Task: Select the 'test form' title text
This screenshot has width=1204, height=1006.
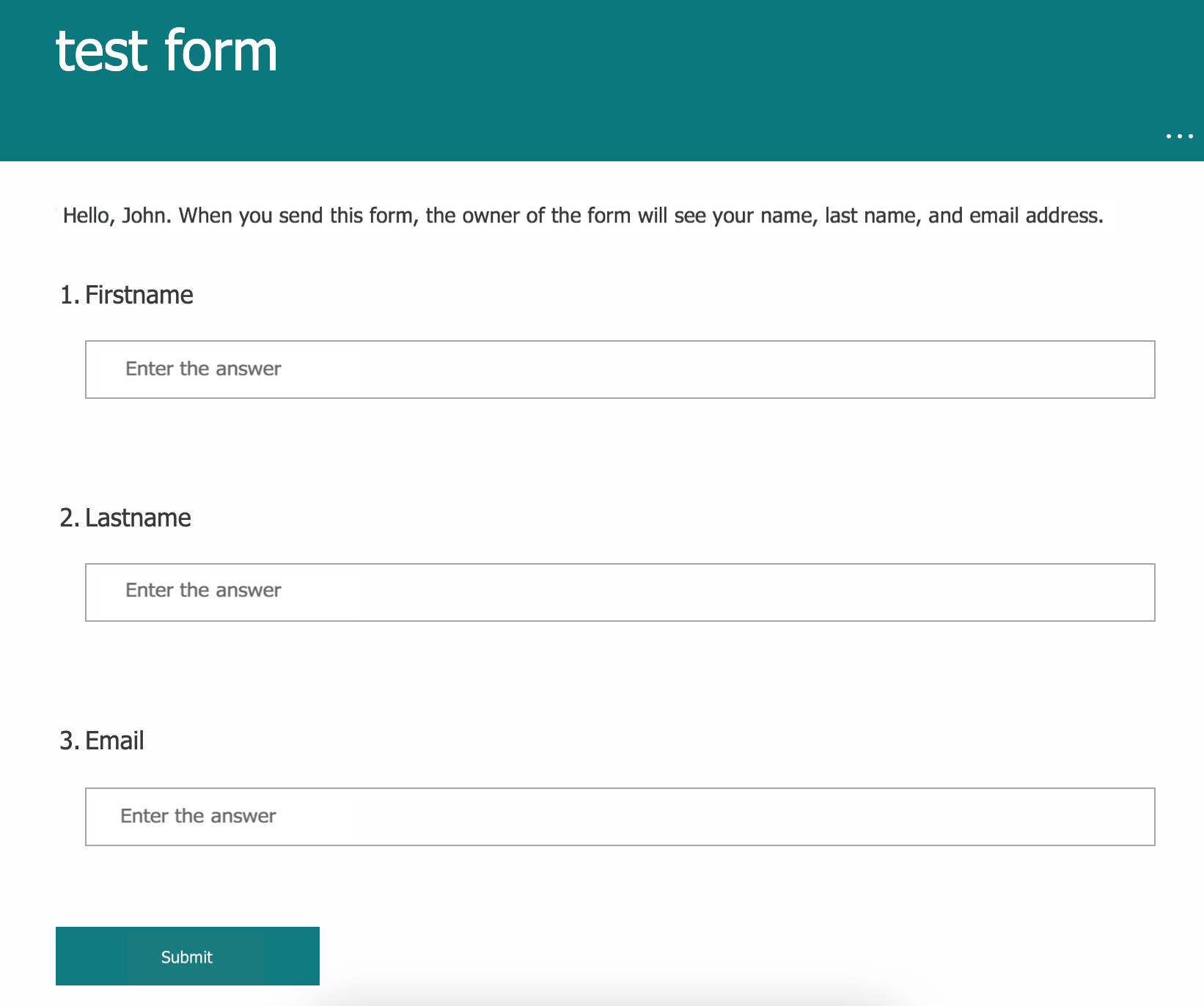Action: click(166, 50)
